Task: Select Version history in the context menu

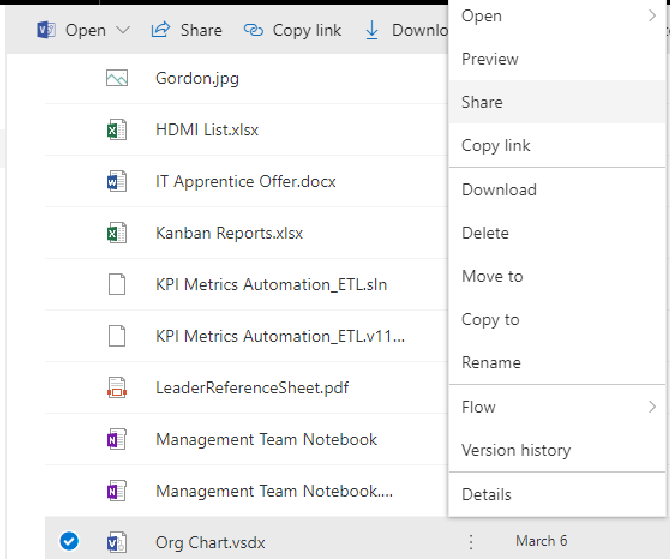Action: (x=556, y=450)
